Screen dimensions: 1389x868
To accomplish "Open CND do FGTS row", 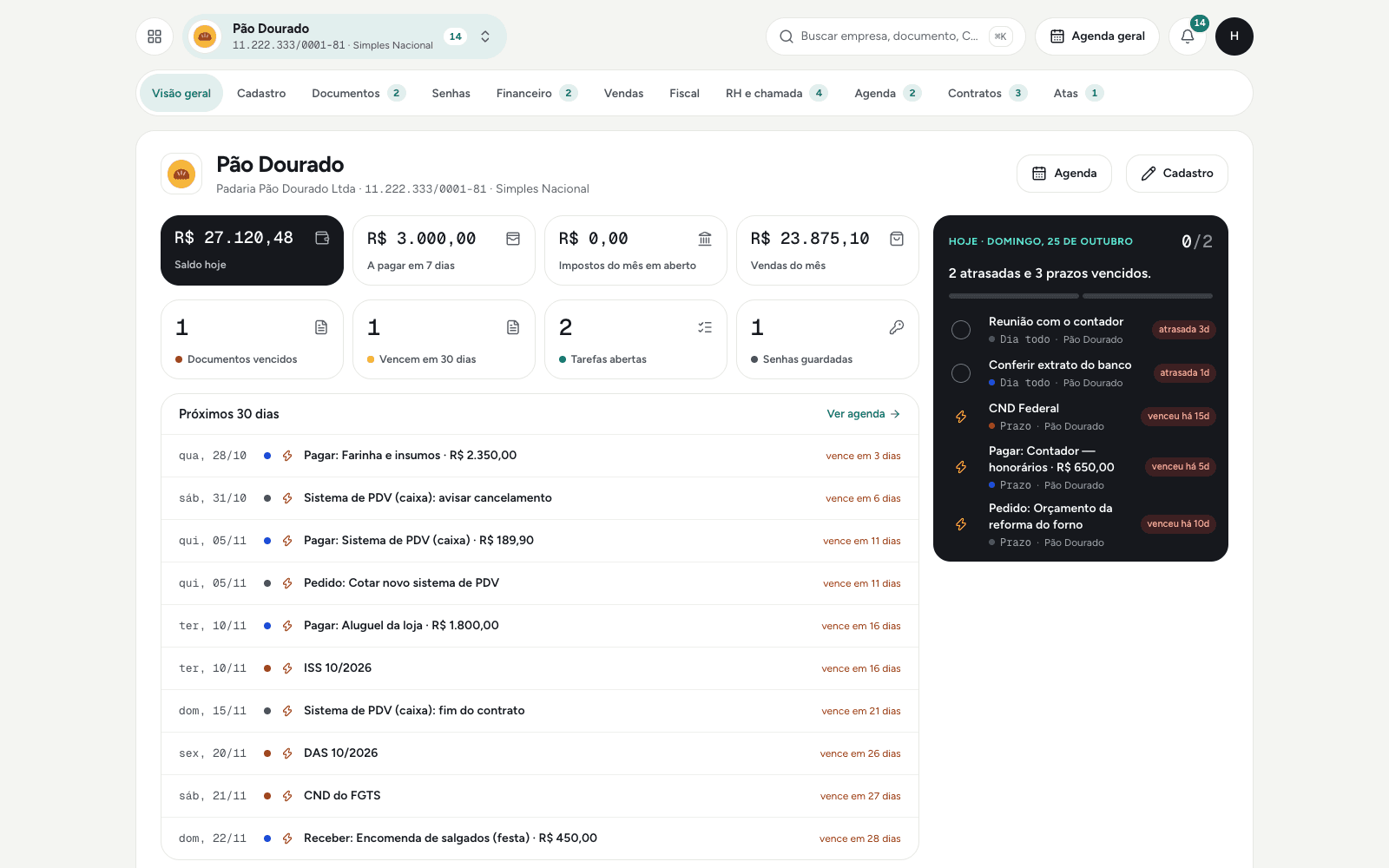I will pos(540,796).
